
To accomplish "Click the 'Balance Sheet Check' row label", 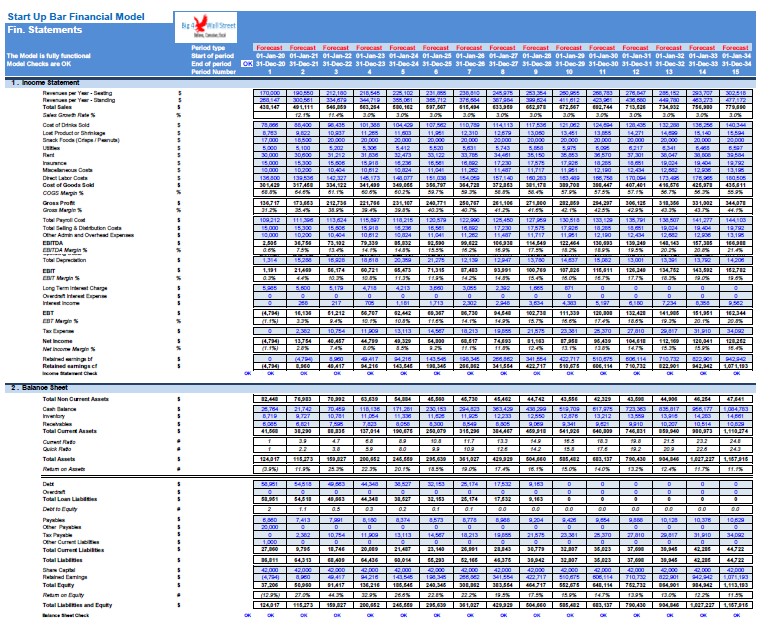I will [65, 616].
